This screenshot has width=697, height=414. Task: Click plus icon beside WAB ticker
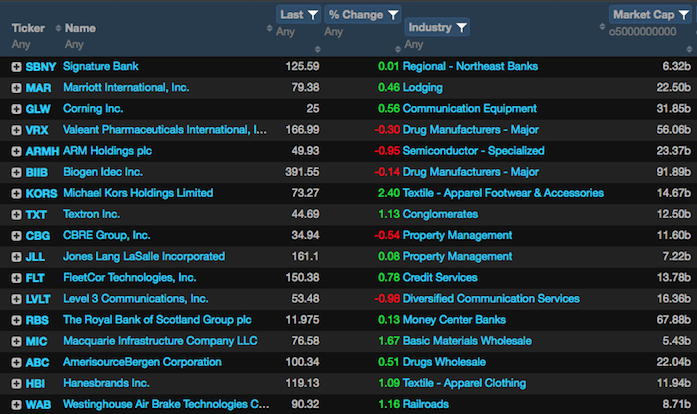(x=16, y=405)
